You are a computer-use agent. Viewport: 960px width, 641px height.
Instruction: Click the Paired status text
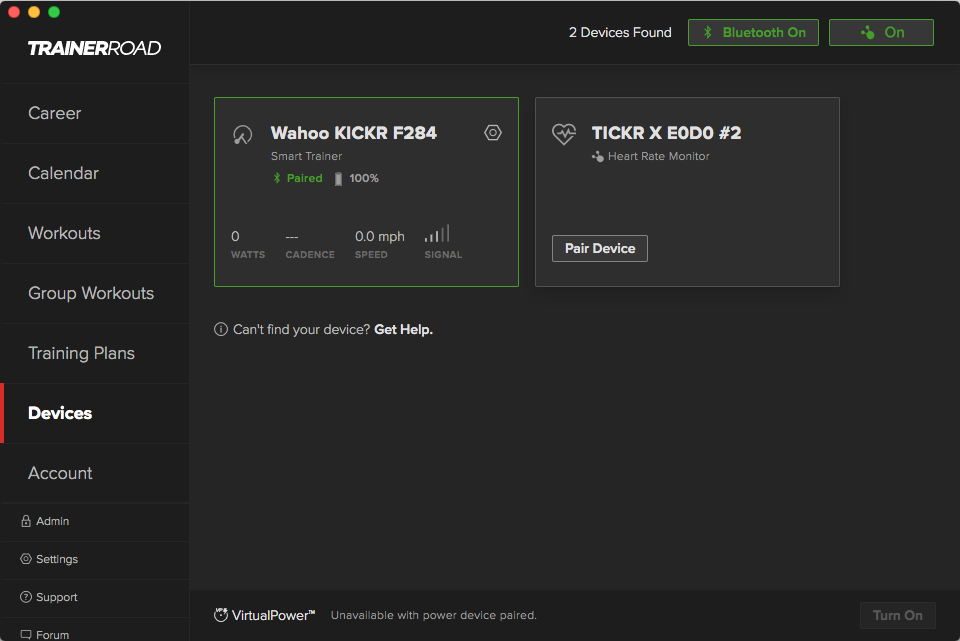pyautogui.click(x=304, y=178)
